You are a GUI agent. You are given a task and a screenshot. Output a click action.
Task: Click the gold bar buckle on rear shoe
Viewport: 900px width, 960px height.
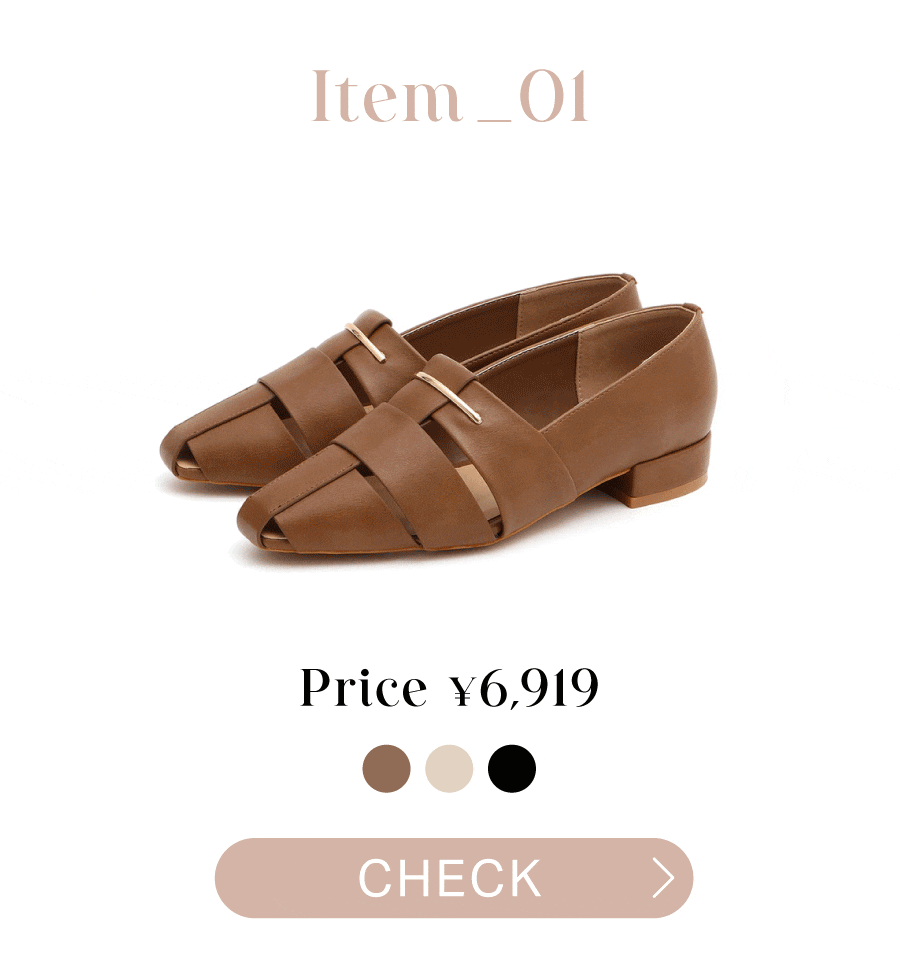click(x=366, y=342)
